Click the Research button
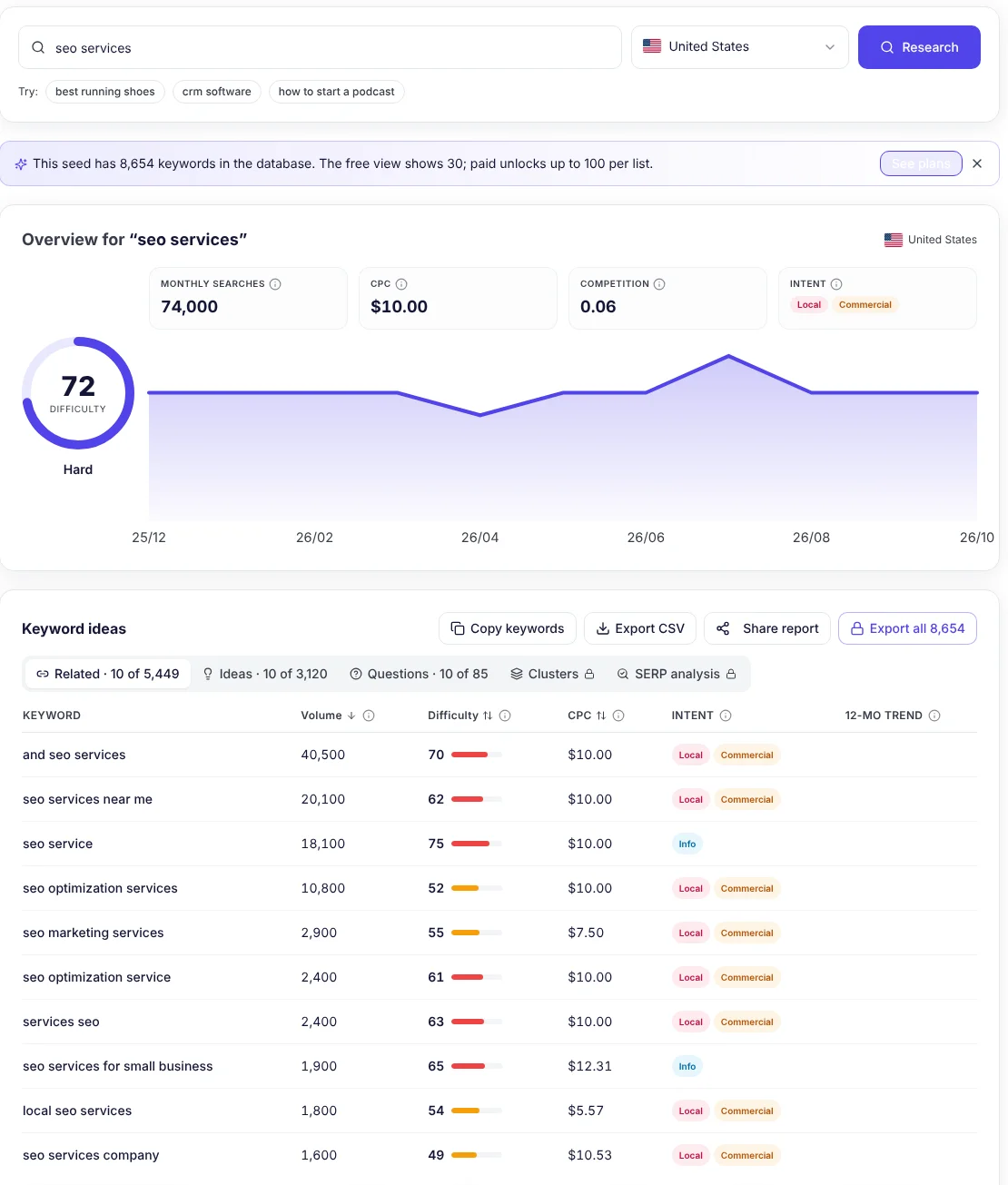 [919, 47]
